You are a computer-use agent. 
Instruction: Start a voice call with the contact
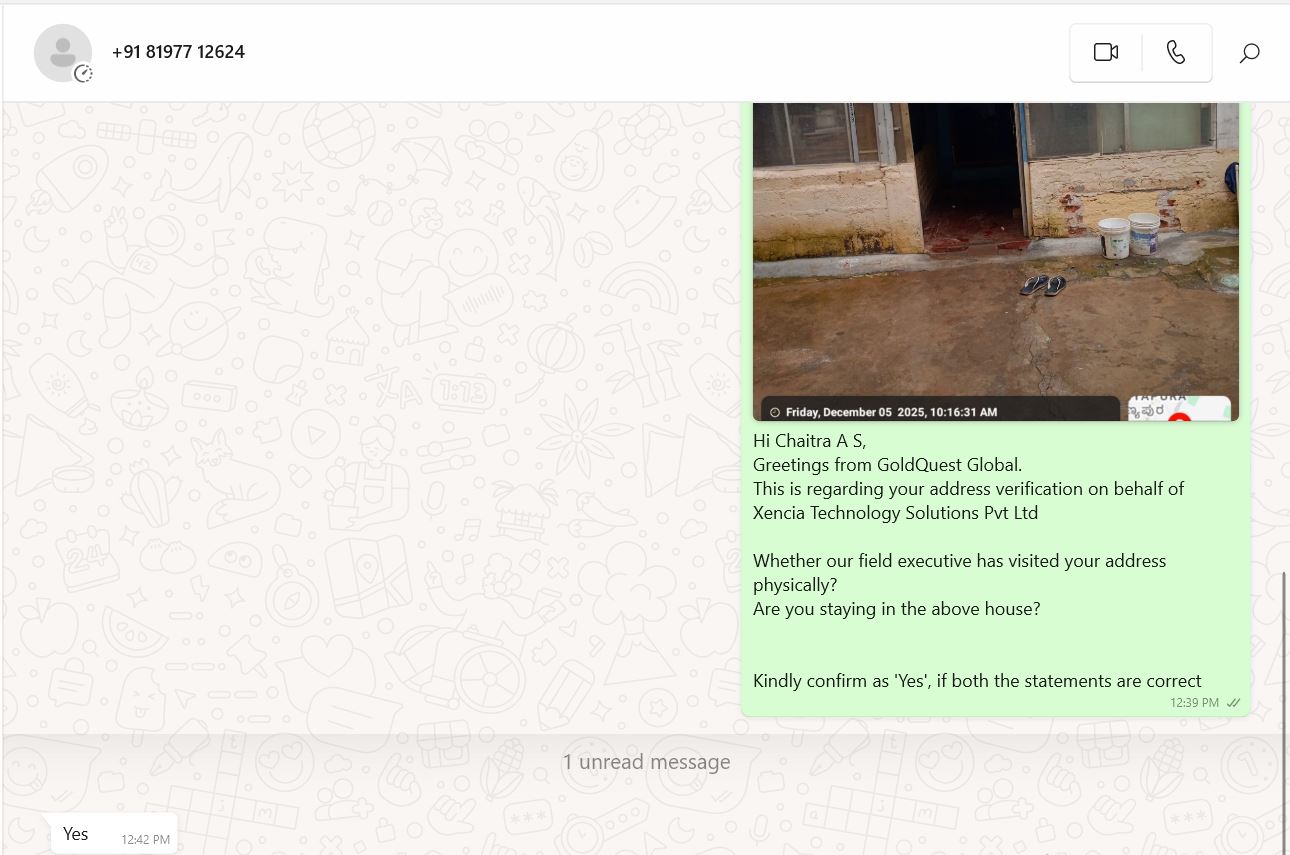coord(1176,52)
